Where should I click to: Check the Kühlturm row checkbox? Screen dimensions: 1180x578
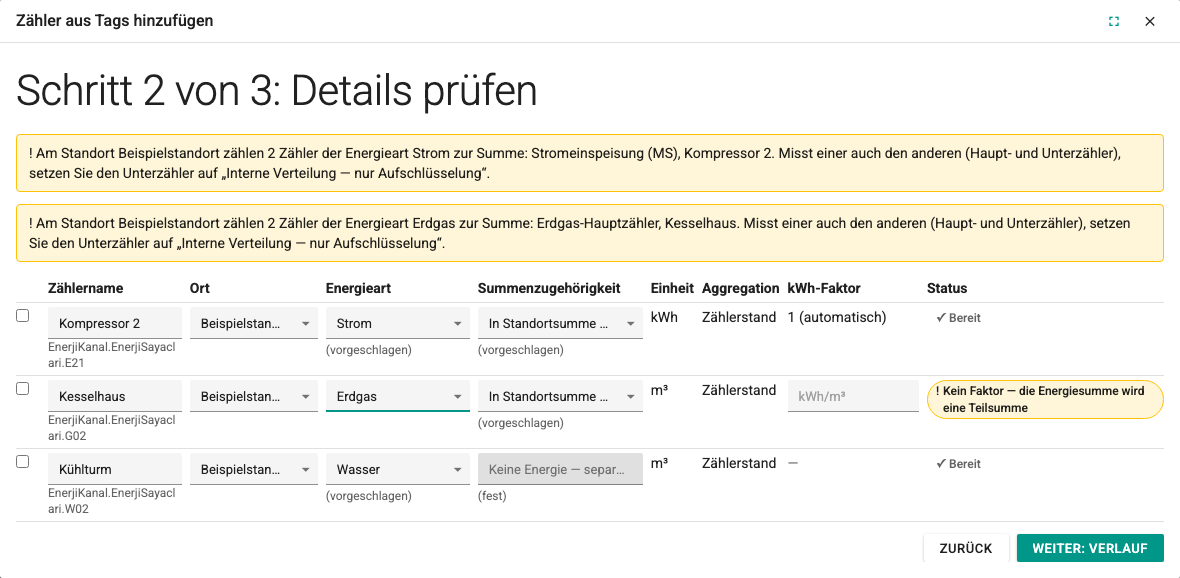pyautogui.click(x=23, y=461)
